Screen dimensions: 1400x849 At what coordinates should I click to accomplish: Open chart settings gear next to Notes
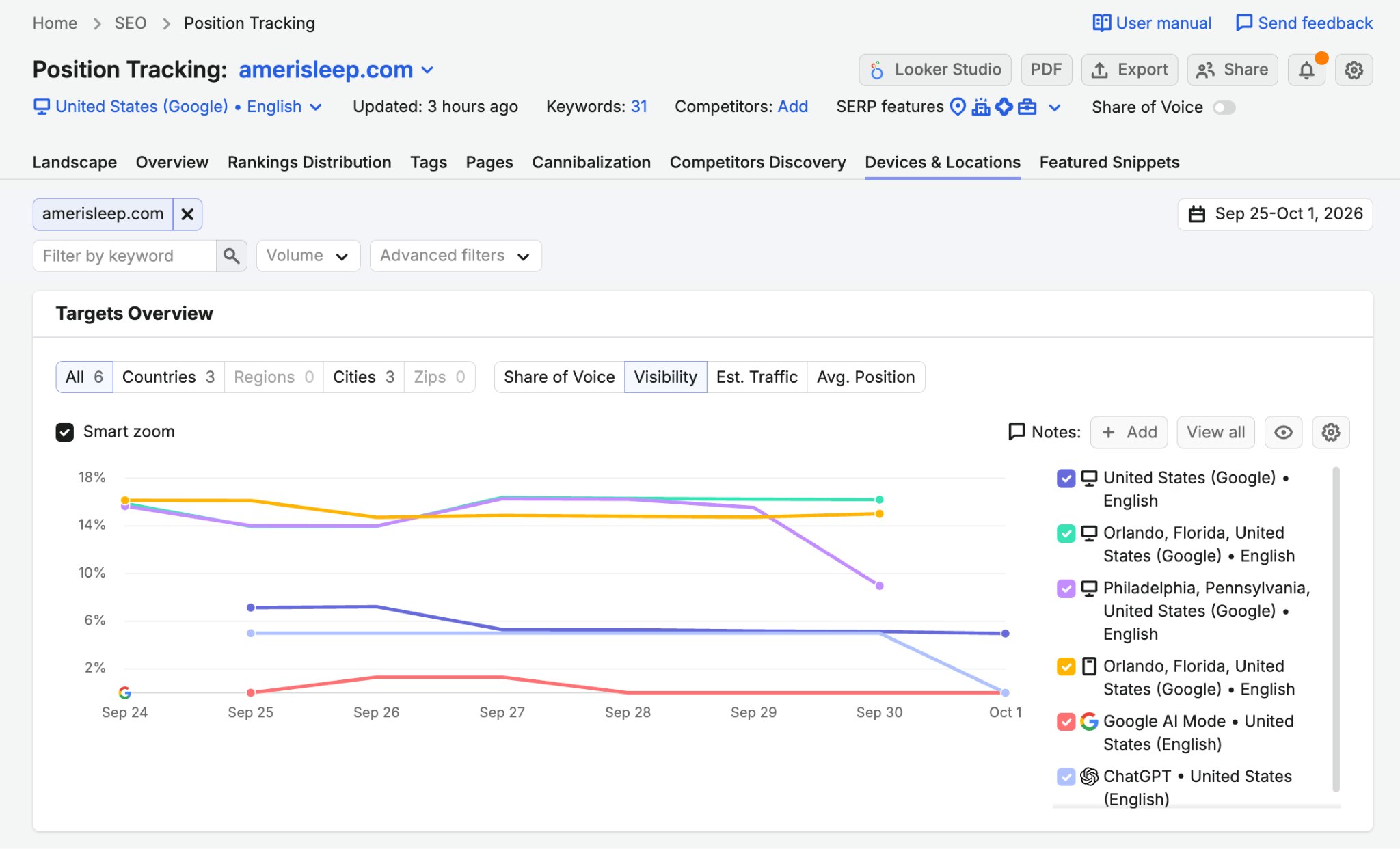point(1330,432)
